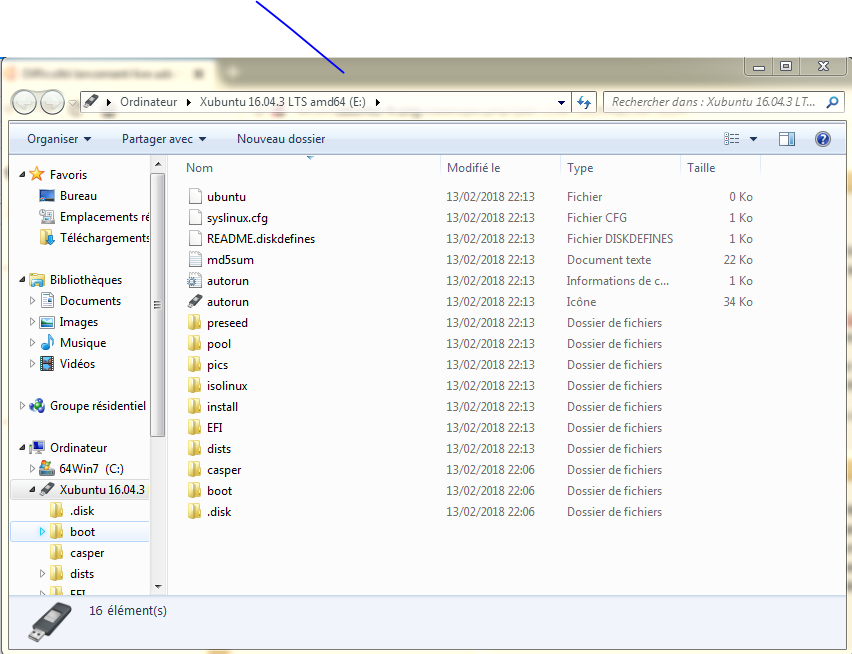Viewport: 852px width, 654px height.
Task: Create a Nouveau dossier
Action: coord(281,139)
